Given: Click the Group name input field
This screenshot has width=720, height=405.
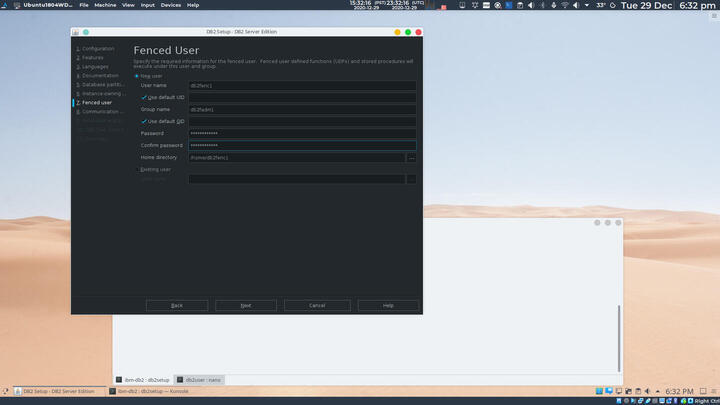Looking at the screenshot, I should coord(302,109).
